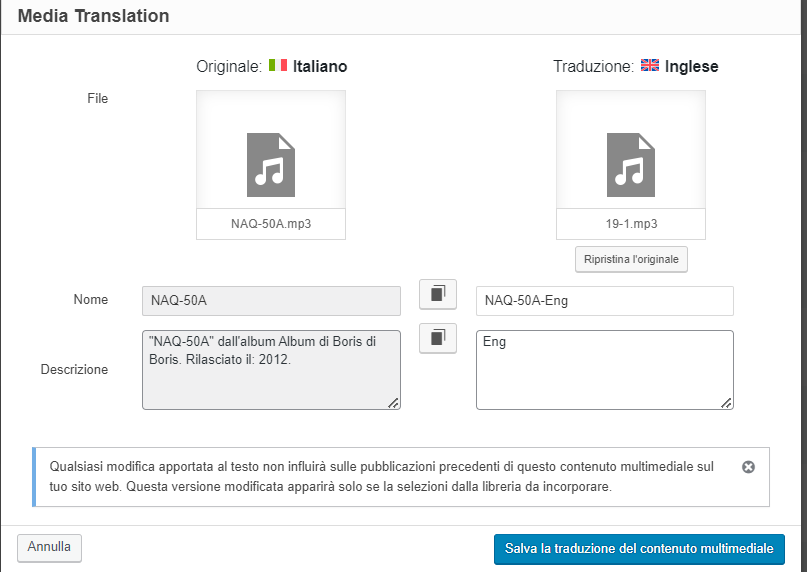The image size is (807, 572).
Task: Click the translated audio file icon 19-1.mp3
Action: tap(630, 165)
